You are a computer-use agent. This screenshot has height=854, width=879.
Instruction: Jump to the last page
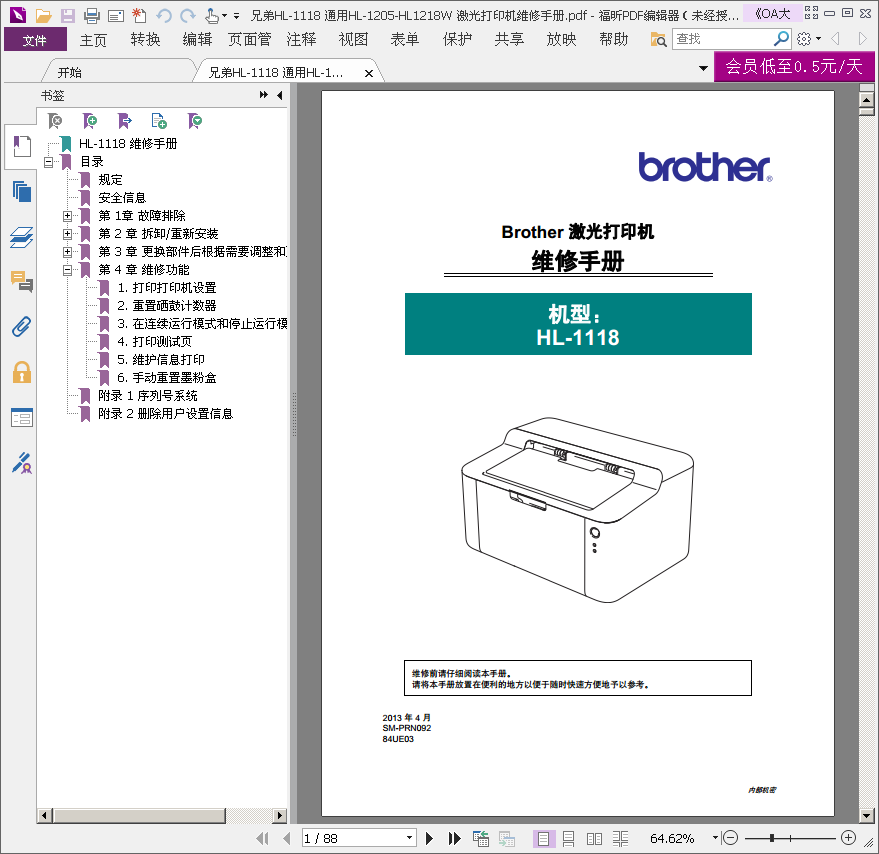click(455, 838)
